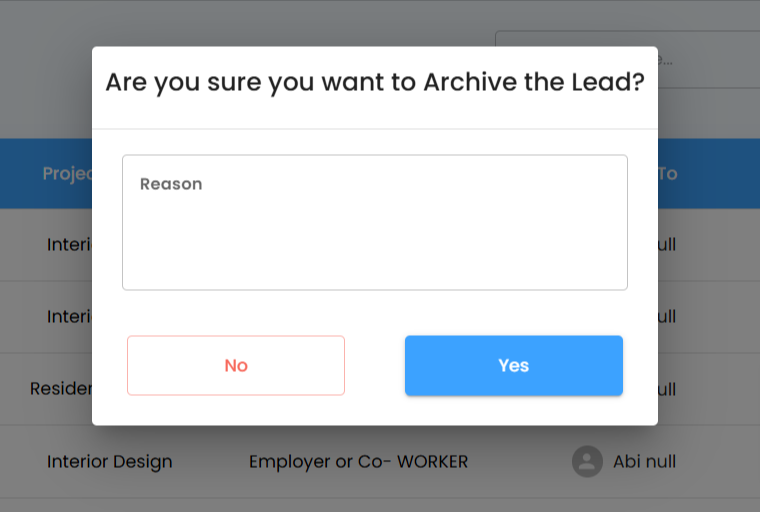The width and height of the screenshot is (760, 512).
Task: Select the Employer or Co- WORKER cell
Action: 358,461
